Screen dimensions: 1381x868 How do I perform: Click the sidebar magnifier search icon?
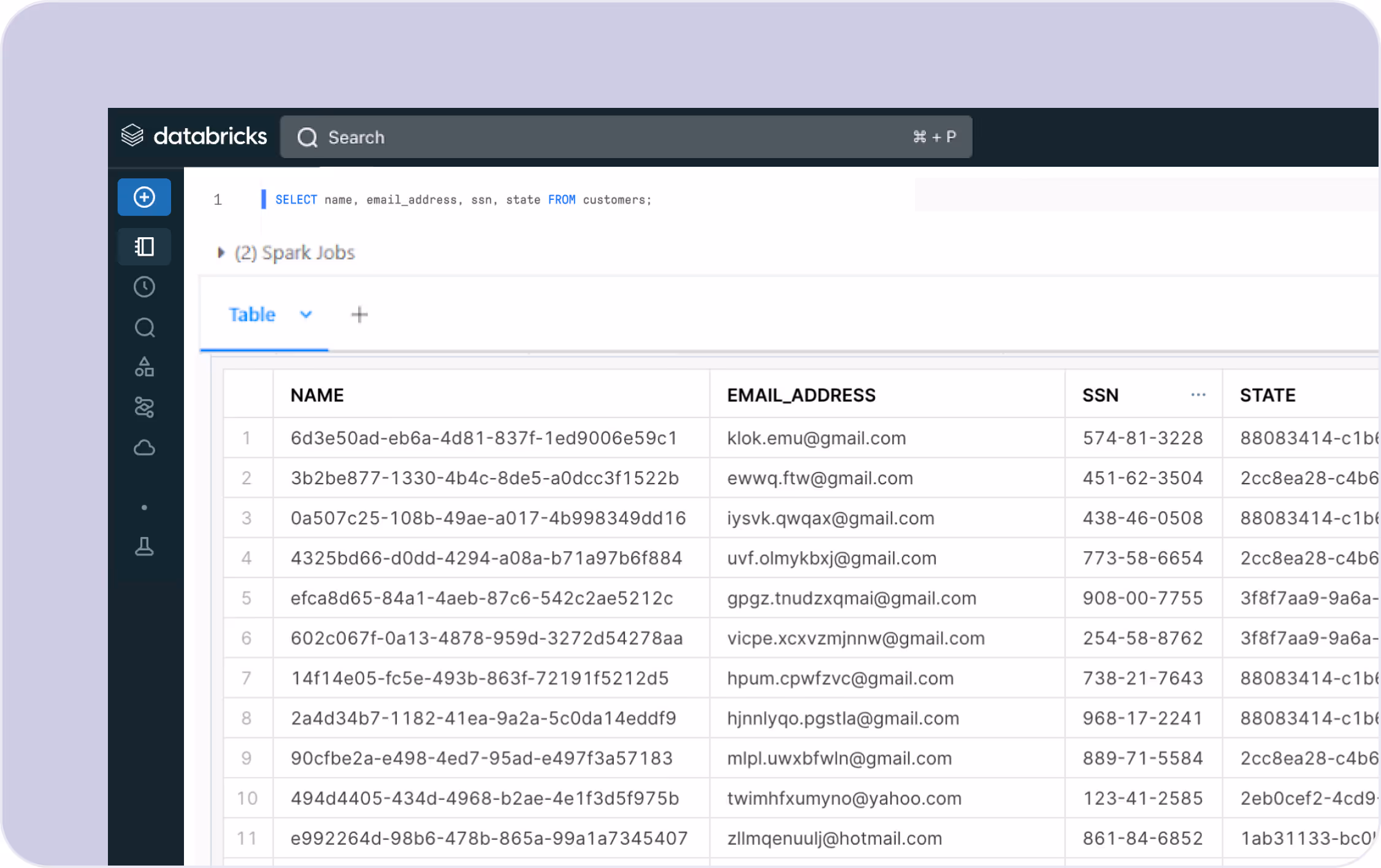(x=144, y=327)
